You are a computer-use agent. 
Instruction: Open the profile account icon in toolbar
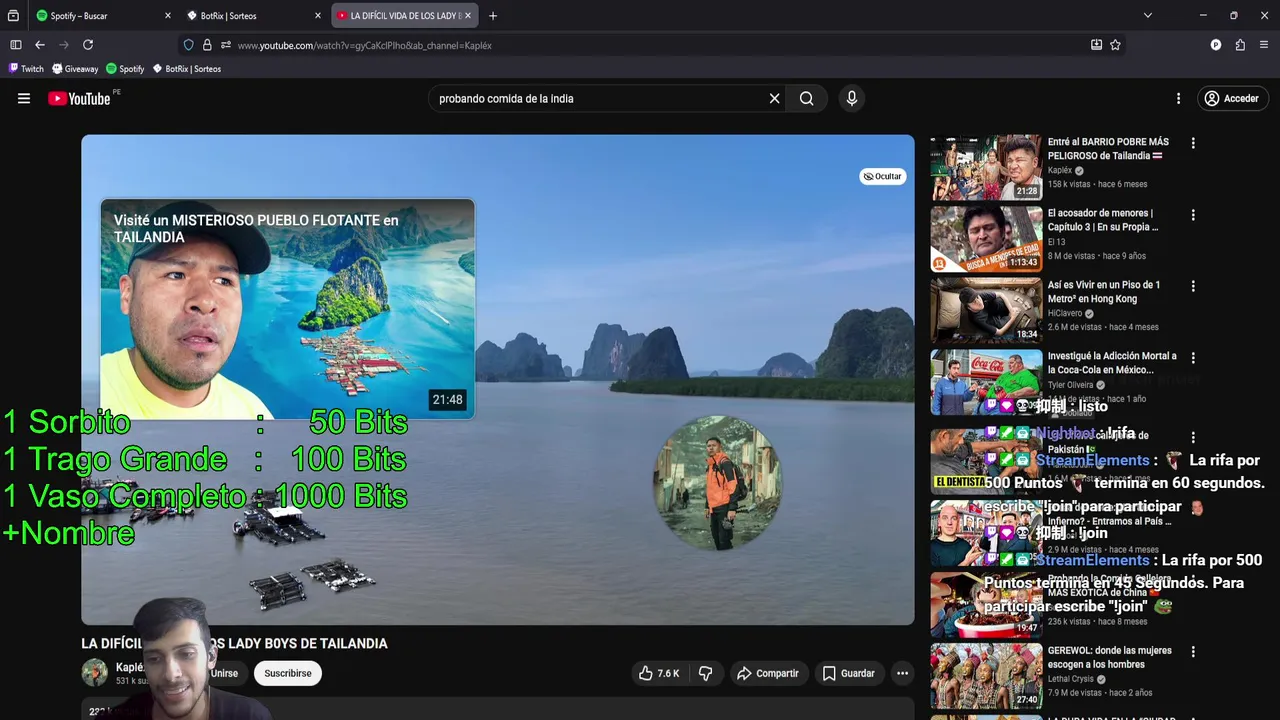point(1216,45)
